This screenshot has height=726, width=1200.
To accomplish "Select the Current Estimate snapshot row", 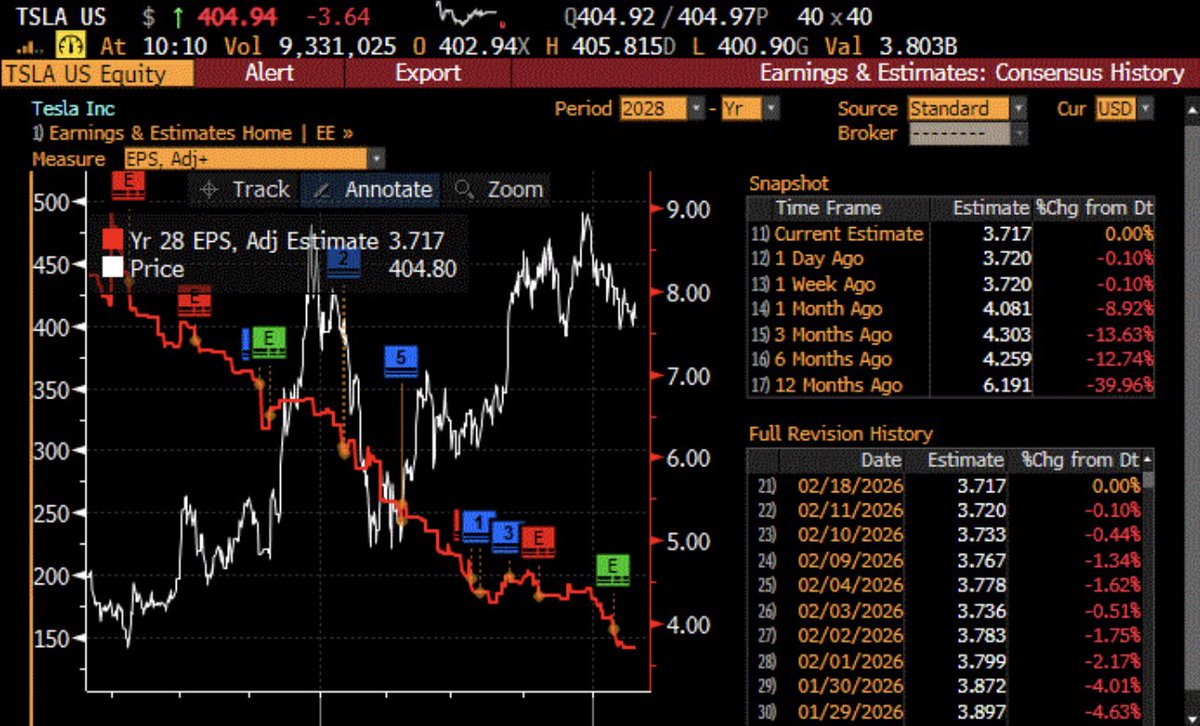I will pyautogui.click(x=950, y=233).
